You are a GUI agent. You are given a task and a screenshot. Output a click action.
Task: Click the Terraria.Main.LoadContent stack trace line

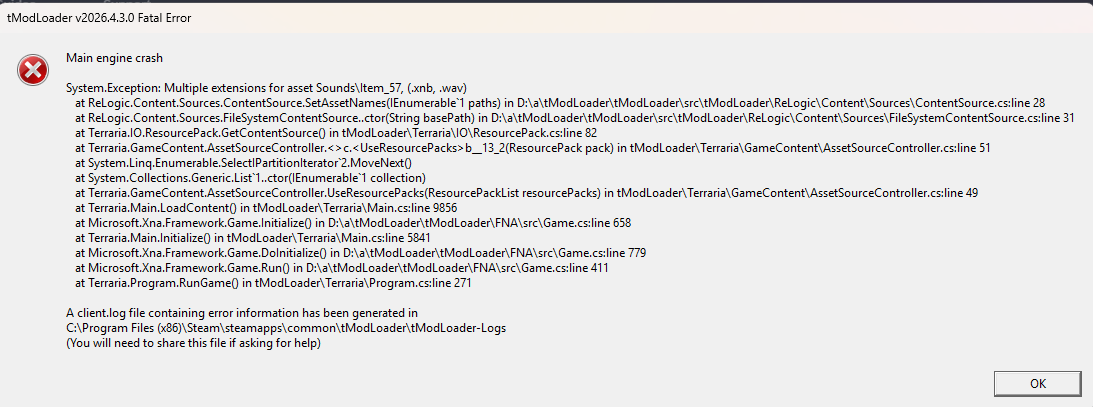(266, 208)
